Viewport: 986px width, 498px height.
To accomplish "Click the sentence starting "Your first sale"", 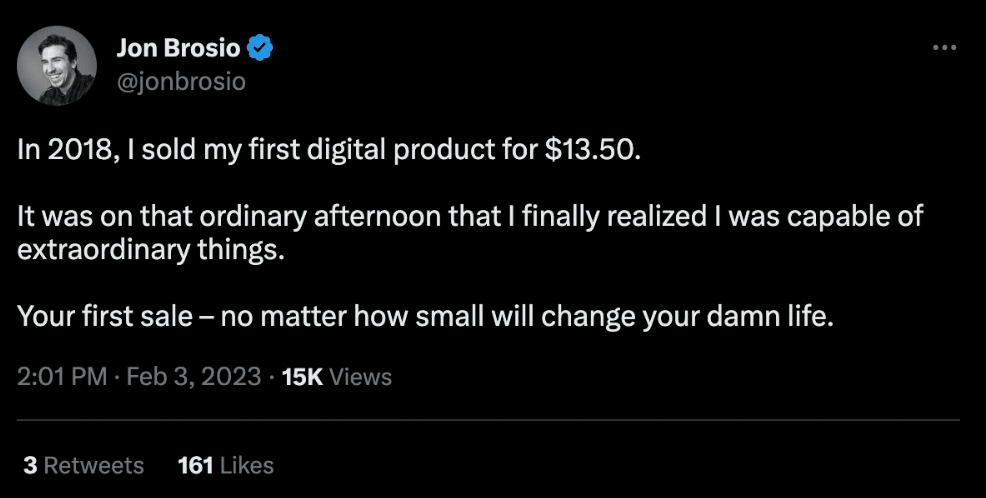I will click(425, 319).
